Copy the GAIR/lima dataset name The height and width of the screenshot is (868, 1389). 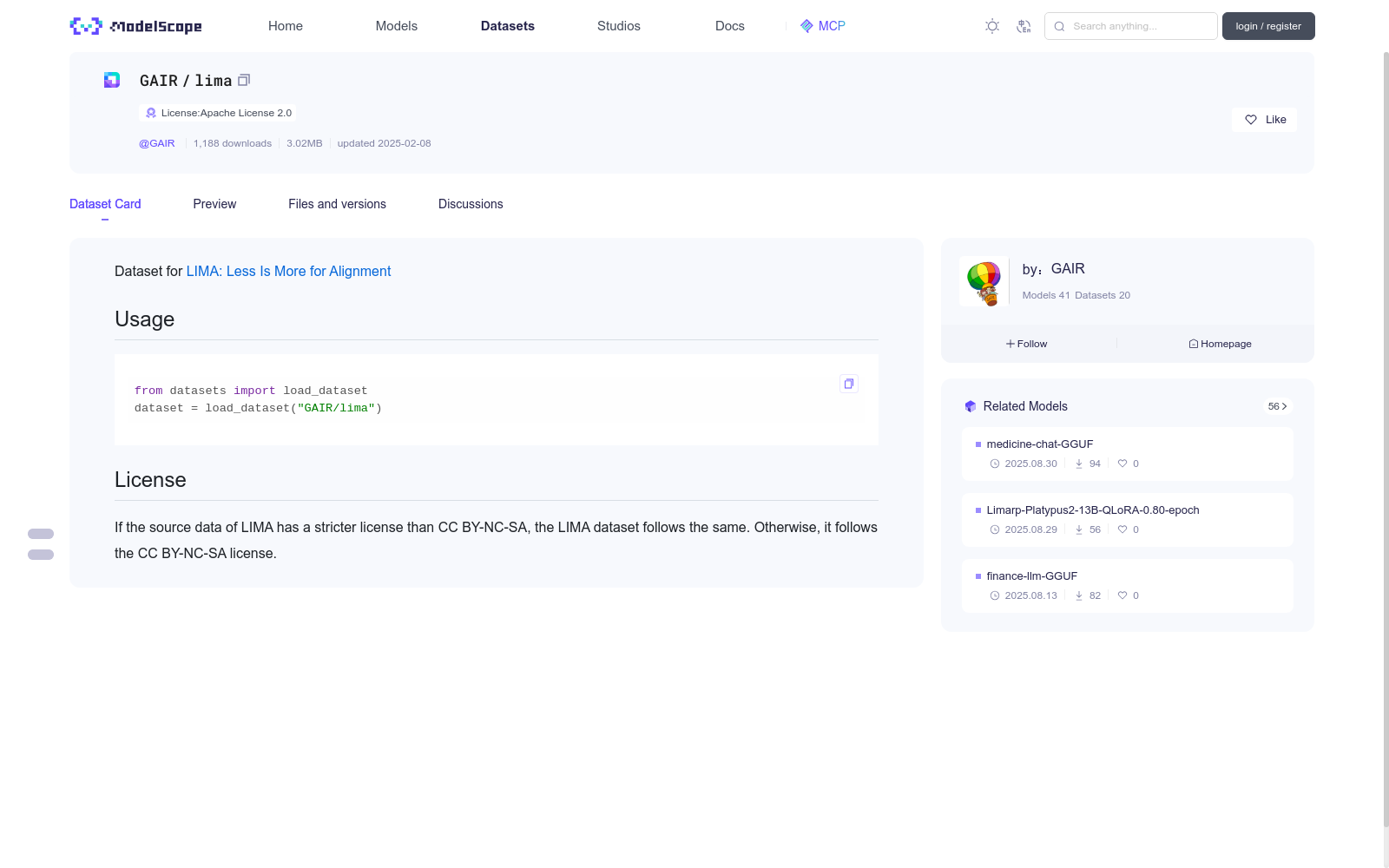(244, 80)
